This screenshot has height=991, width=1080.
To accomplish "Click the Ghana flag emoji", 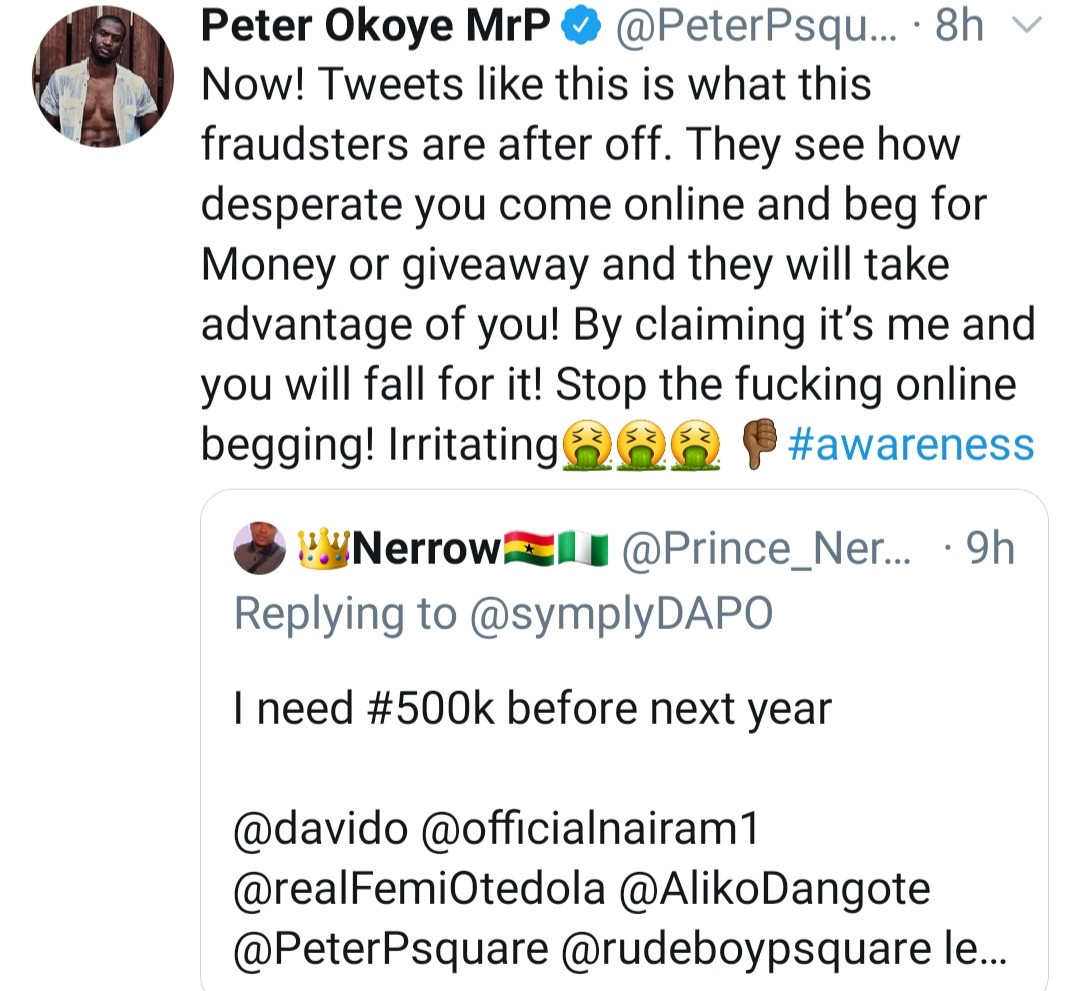I will tap(526, 548).
